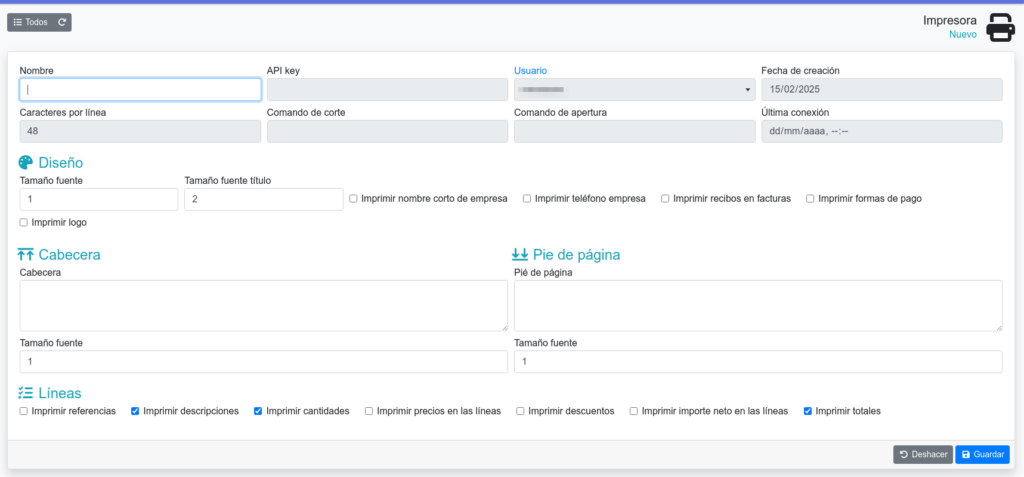Open the Última conexión date picker field

(881, 132)
